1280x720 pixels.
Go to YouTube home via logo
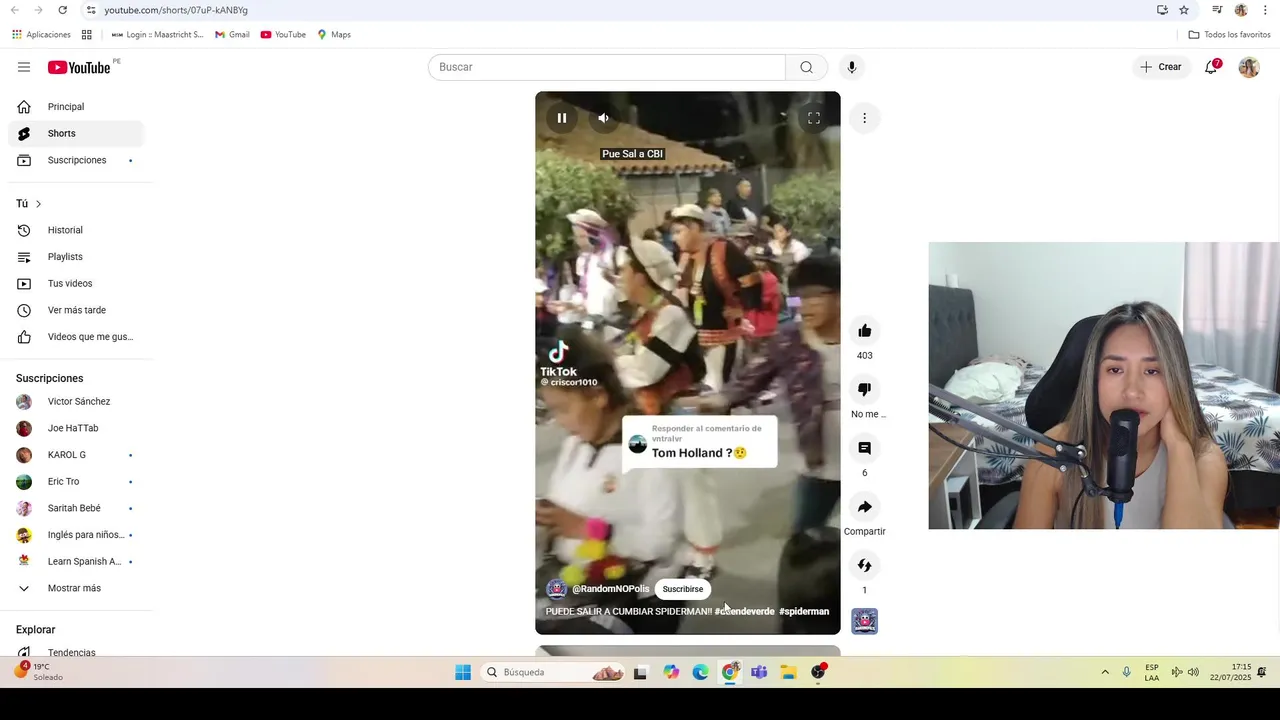click(80, 67)
